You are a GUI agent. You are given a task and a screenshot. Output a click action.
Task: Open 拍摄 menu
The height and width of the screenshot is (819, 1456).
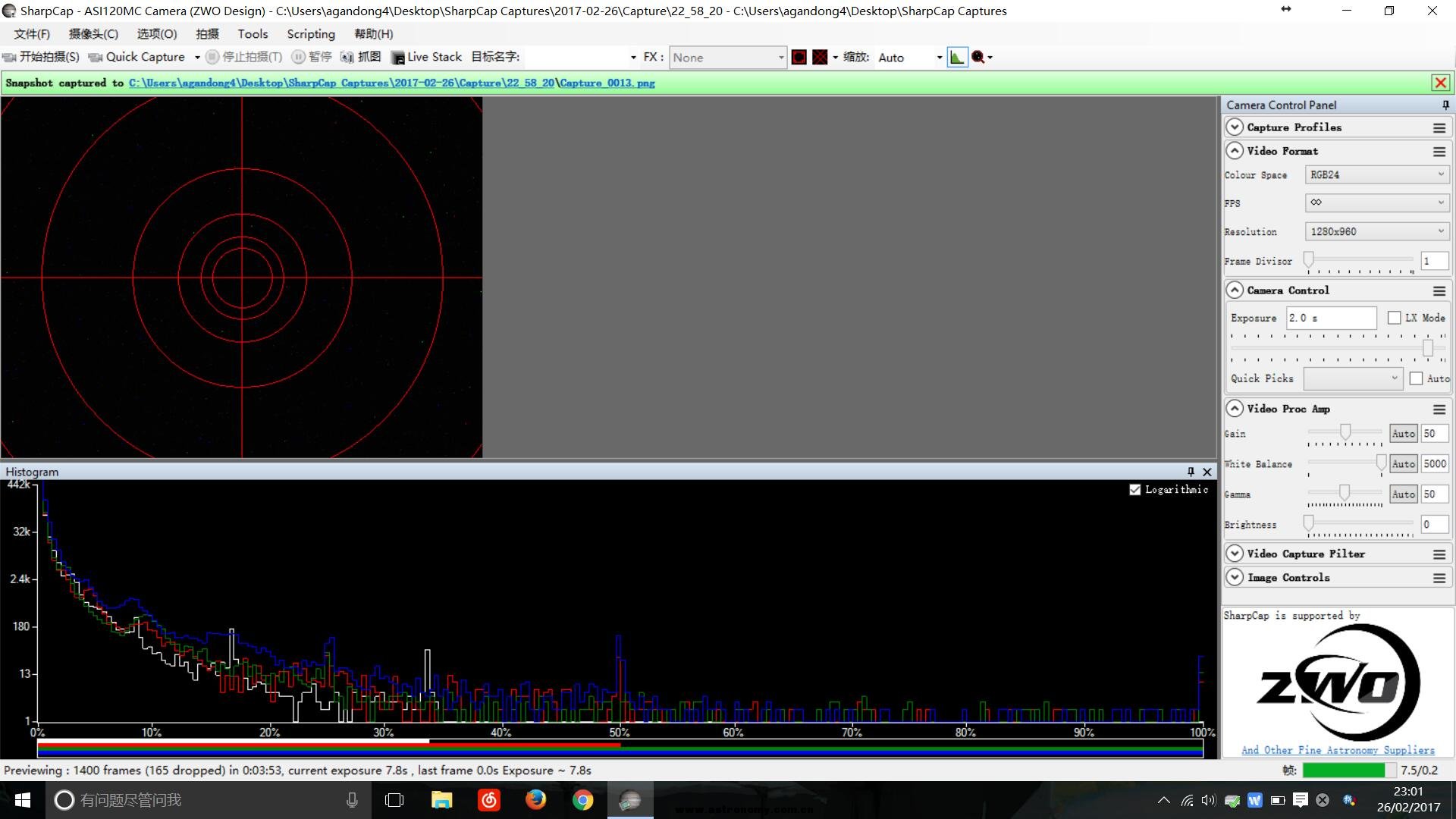(x=207, y=34)
